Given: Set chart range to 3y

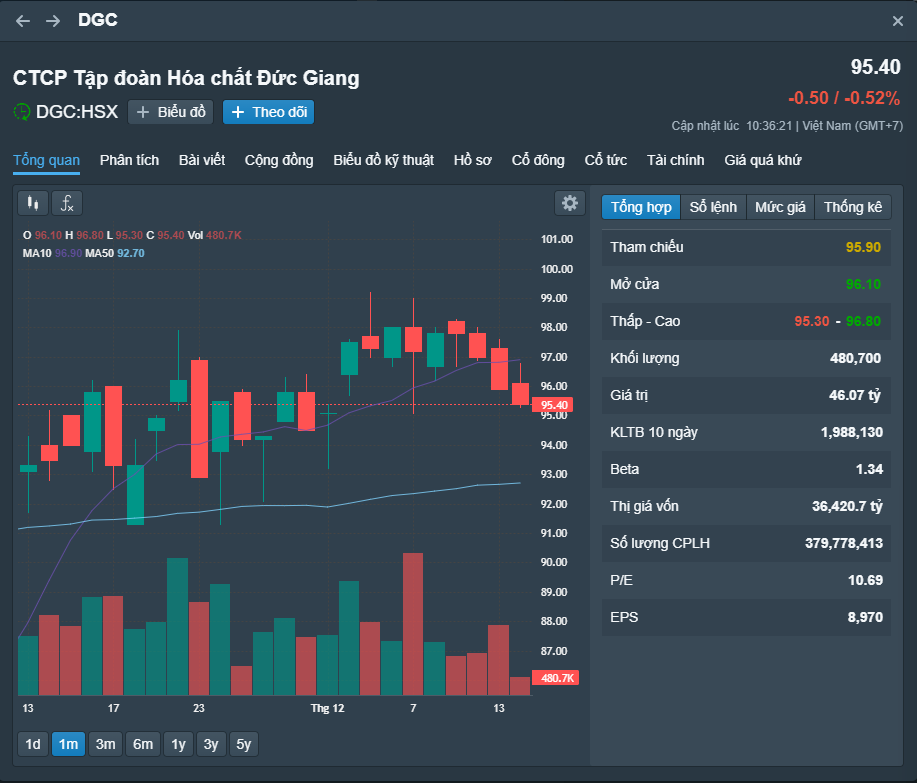Looking at the screenshot, I should [x=211, y=744].
